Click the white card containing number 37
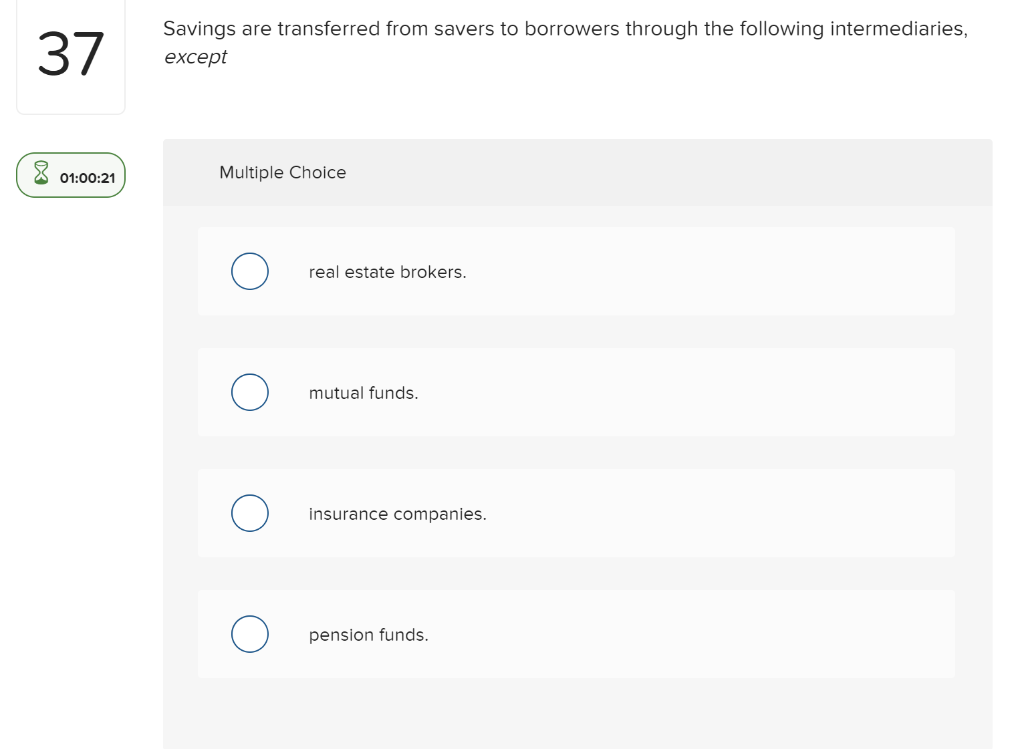Viewport: 1024px width, 749px height. [x=70, y=57]
